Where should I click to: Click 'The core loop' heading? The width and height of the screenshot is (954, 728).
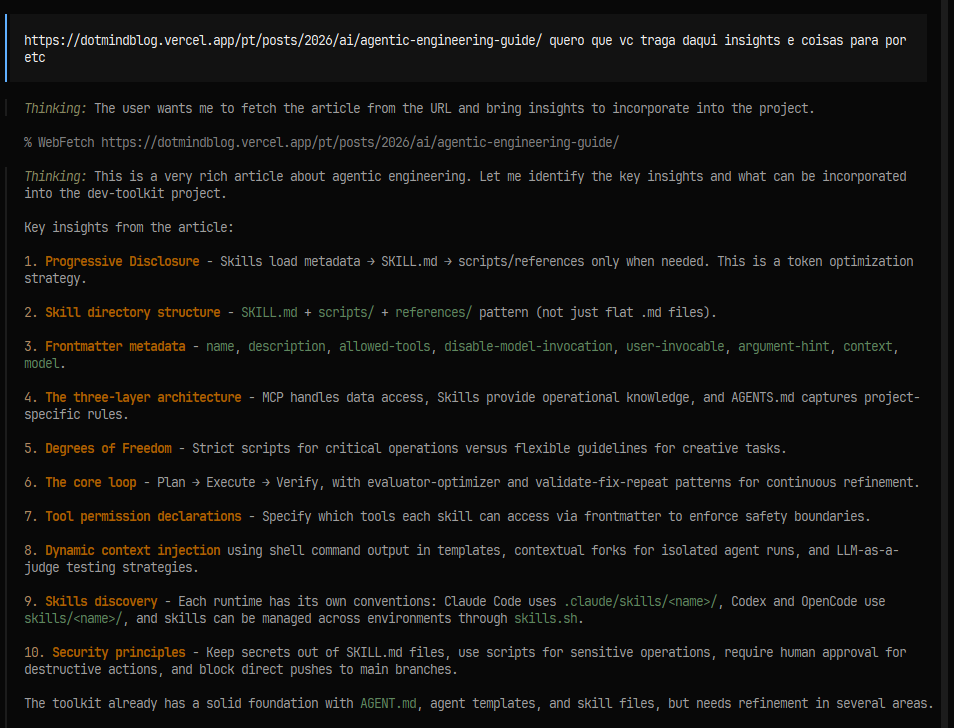pyautogui.click(x=91, y=483)
